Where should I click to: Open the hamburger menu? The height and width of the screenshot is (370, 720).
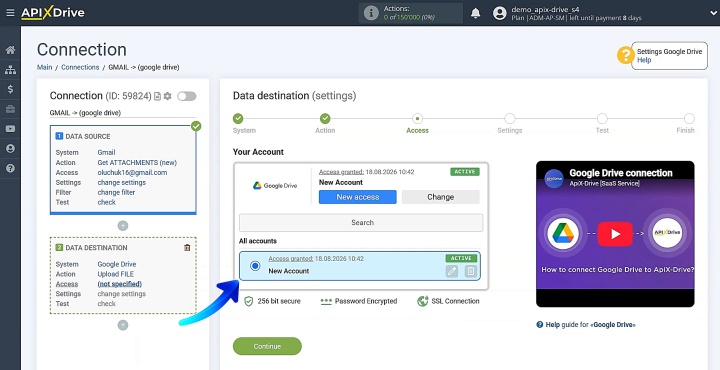pos(10,13)
